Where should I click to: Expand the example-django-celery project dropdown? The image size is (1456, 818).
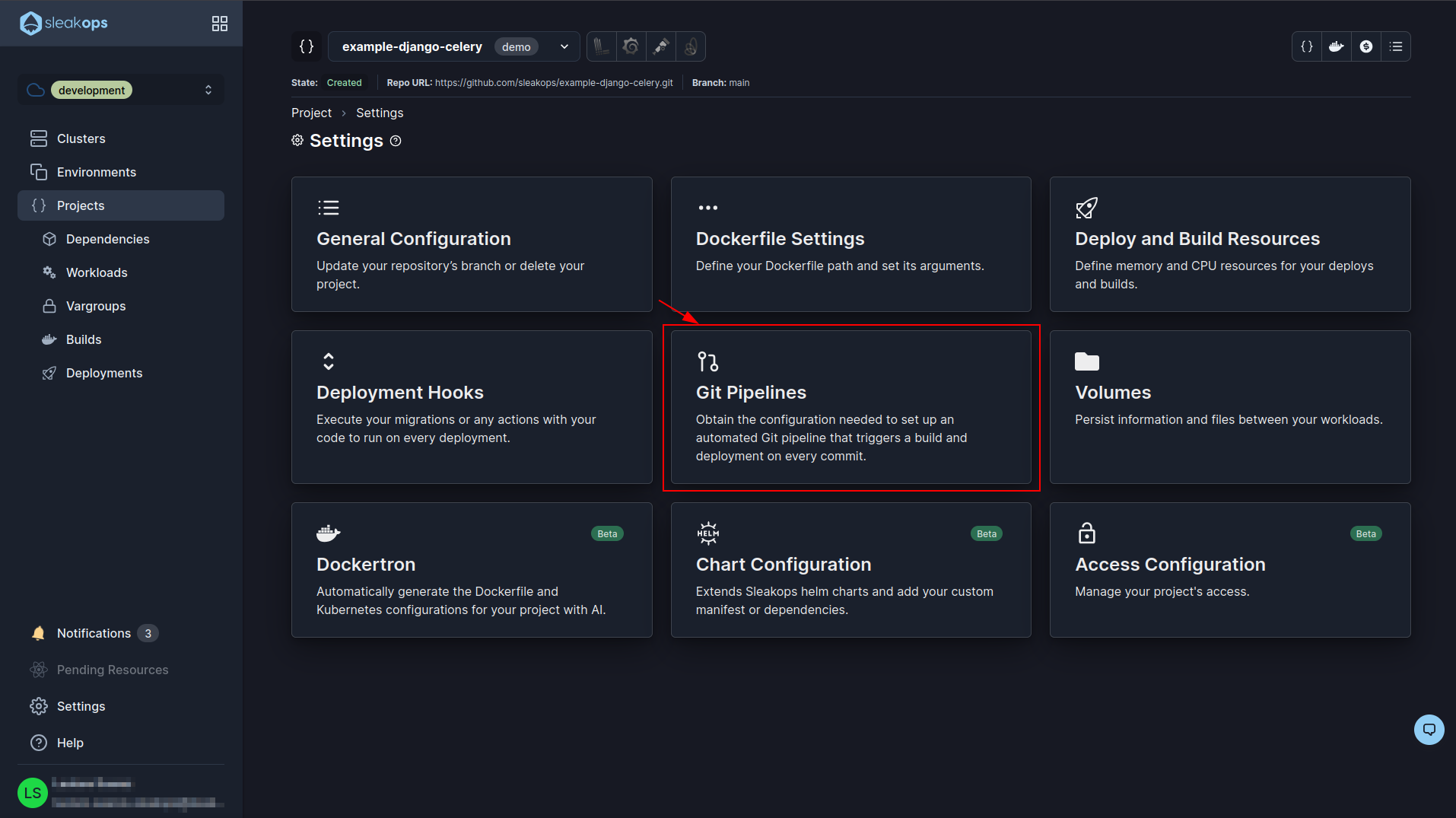[x=454, y=46]
